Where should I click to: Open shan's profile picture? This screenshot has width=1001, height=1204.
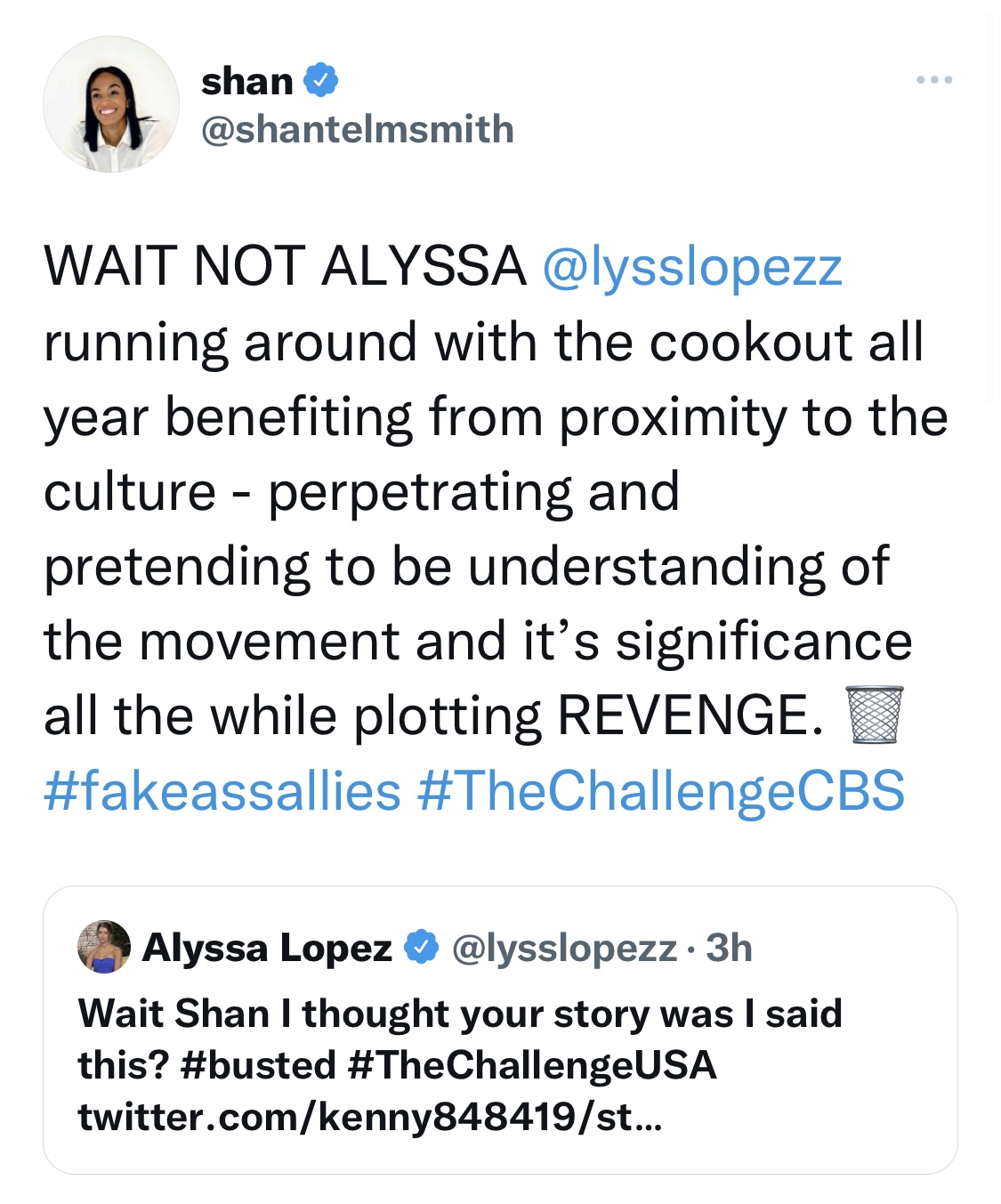(111, 104)
